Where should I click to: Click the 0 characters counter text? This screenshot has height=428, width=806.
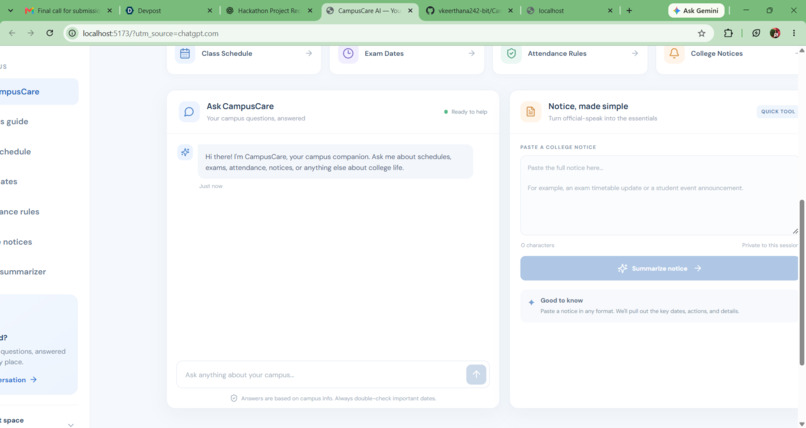(537, 246)
